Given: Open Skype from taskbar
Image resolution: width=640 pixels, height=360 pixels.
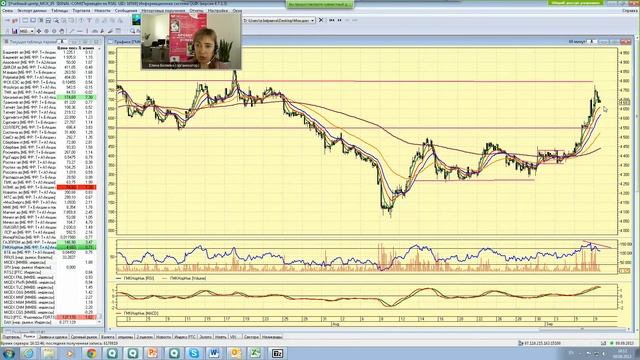Looking at the screenshot, I should pyautogui.click(x=194, y=353).
